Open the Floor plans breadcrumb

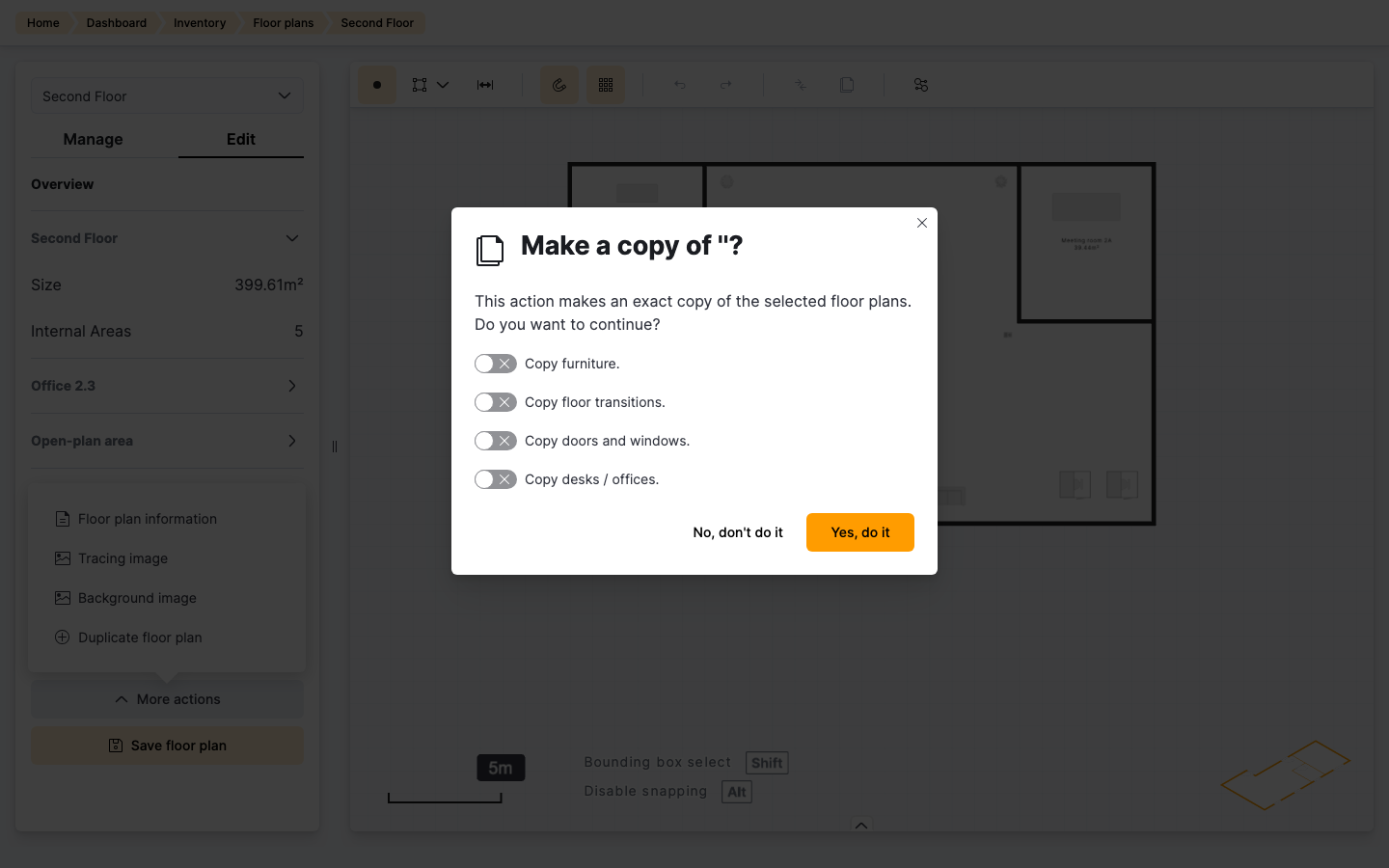(284, 23)
